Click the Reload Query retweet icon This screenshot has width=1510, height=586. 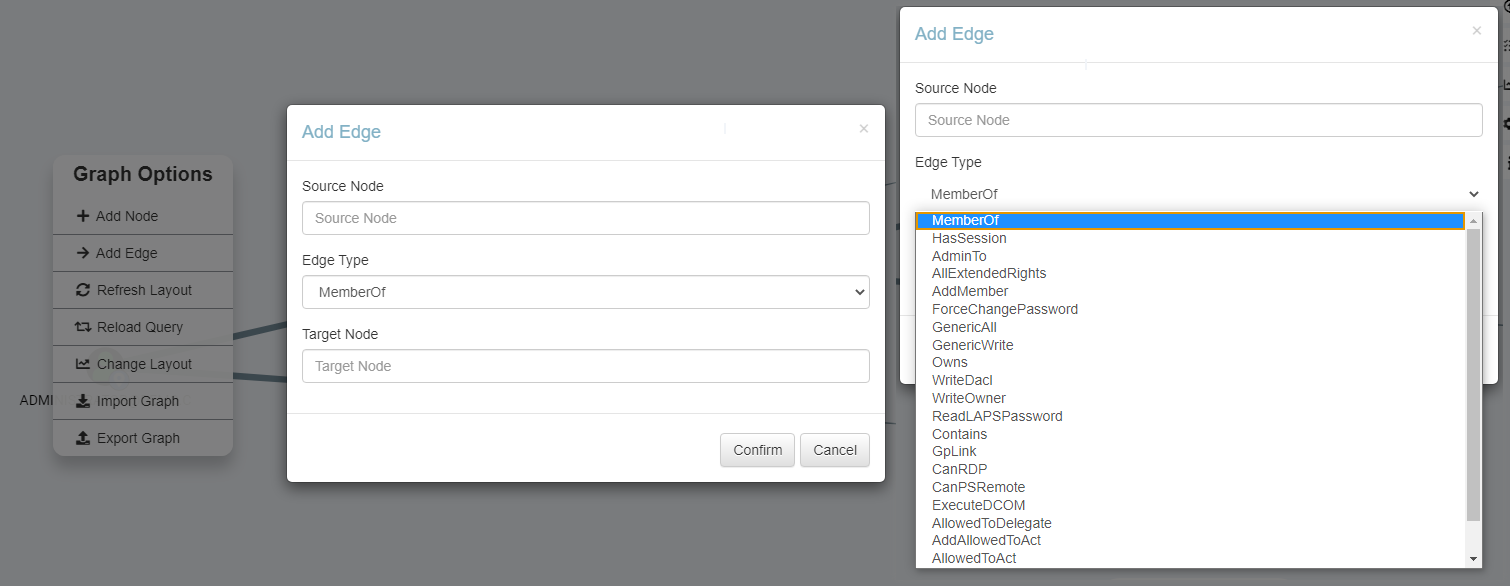coord(83,327)
